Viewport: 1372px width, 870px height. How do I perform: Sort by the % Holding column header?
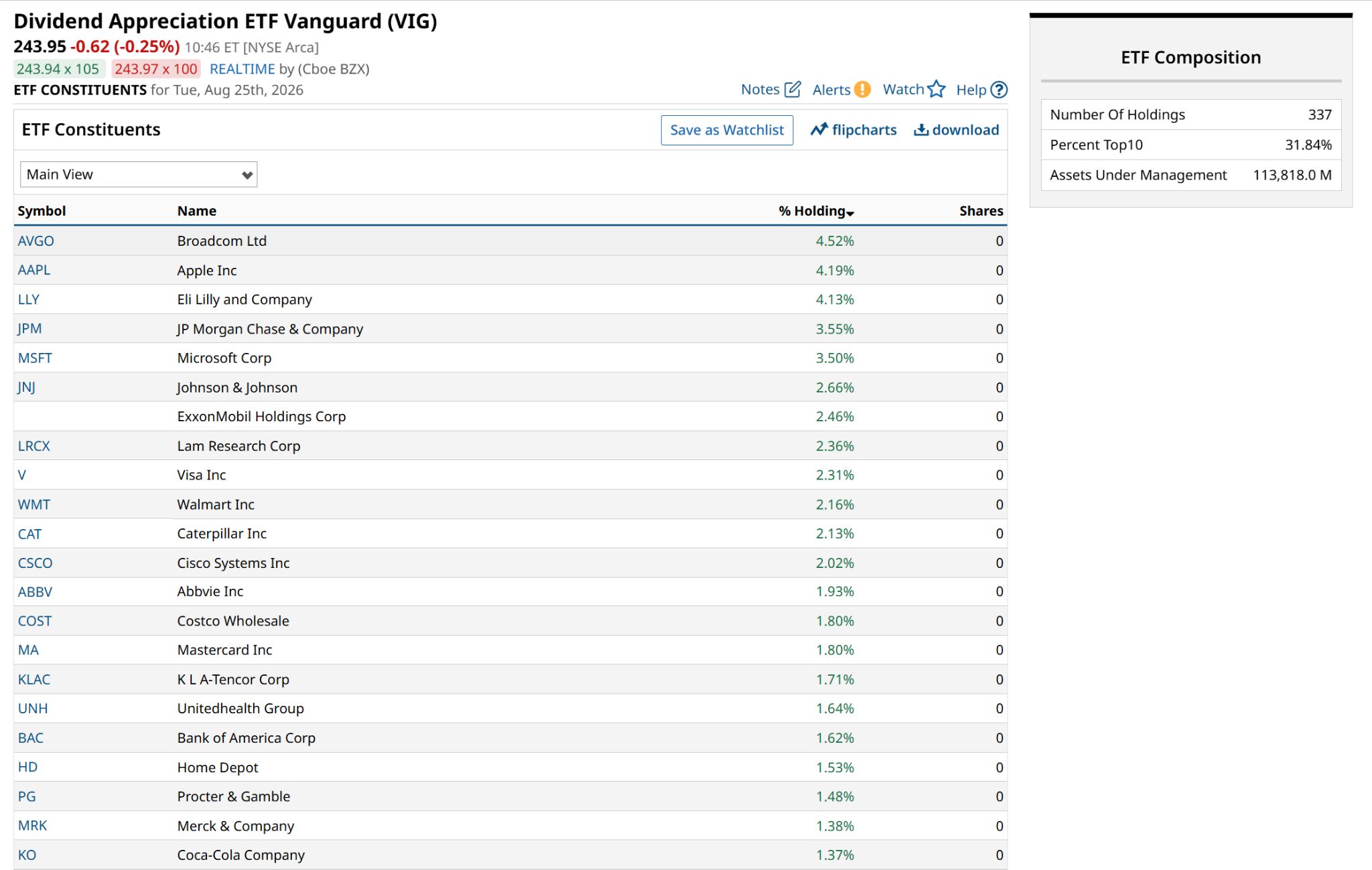click(816, 211)
